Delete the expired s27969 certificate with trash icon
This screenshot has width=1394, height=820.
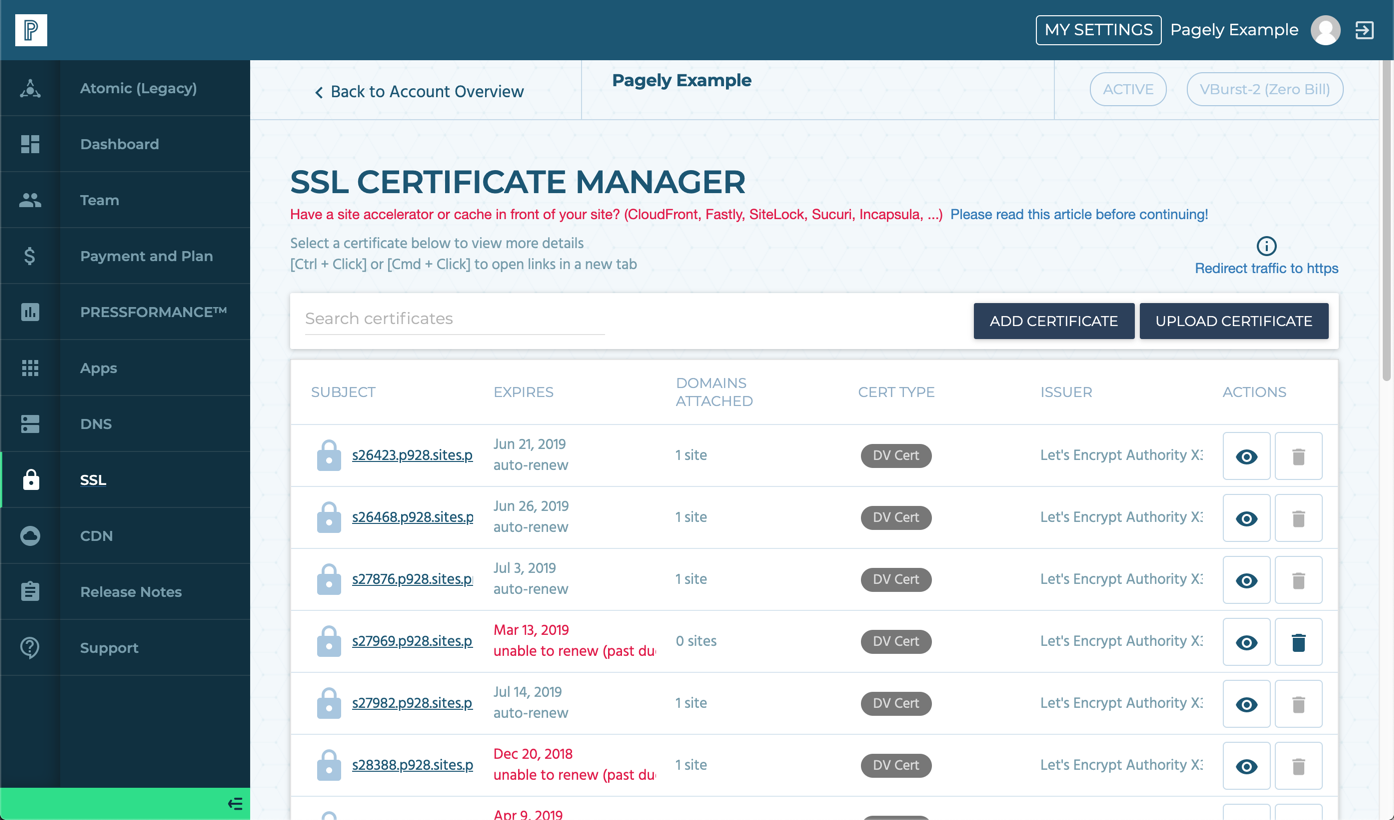tap(1298, 641)
